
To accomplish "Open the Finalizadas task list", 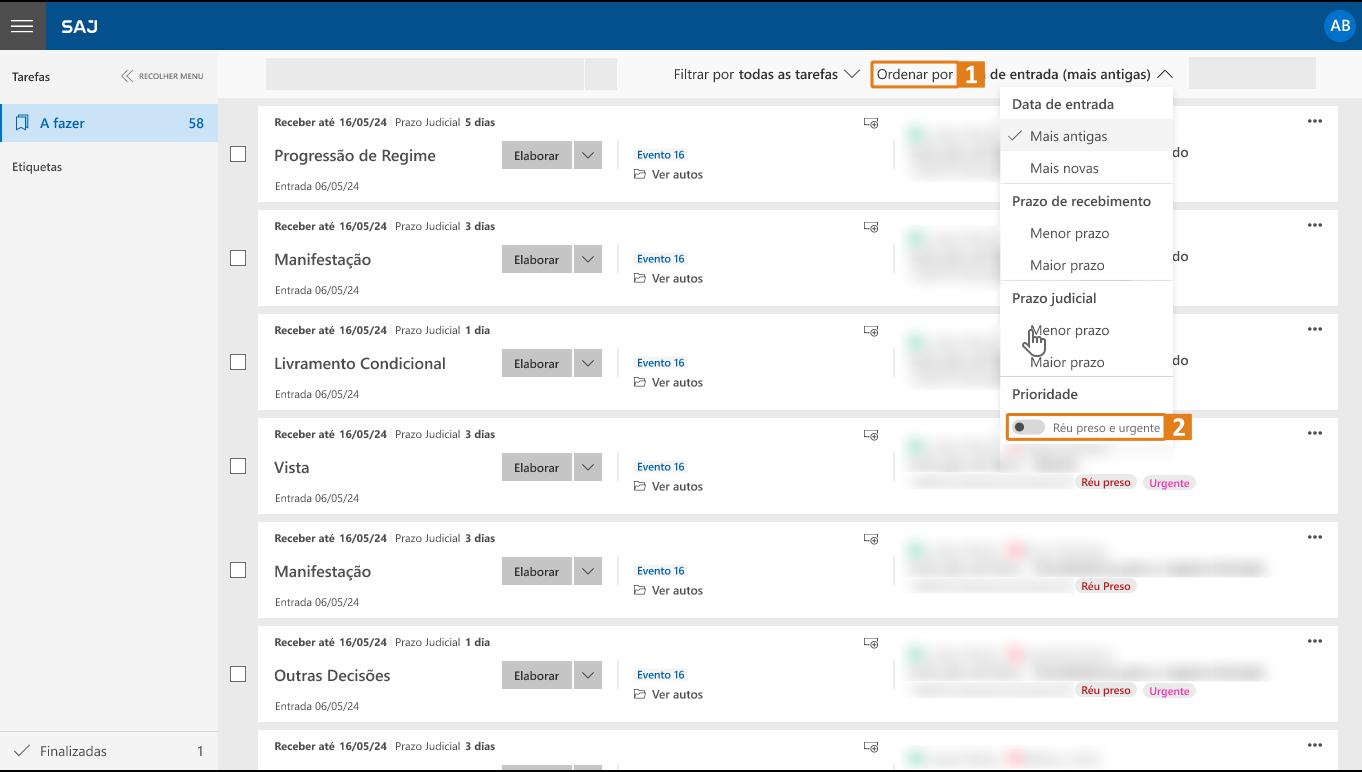I will [x=73, y=751].
